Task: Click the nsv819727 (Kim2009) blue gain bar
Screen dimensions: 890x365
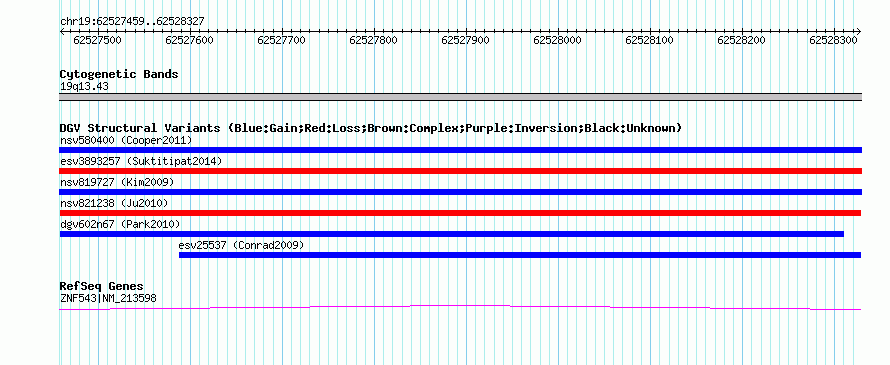Action: click(460, 192)
